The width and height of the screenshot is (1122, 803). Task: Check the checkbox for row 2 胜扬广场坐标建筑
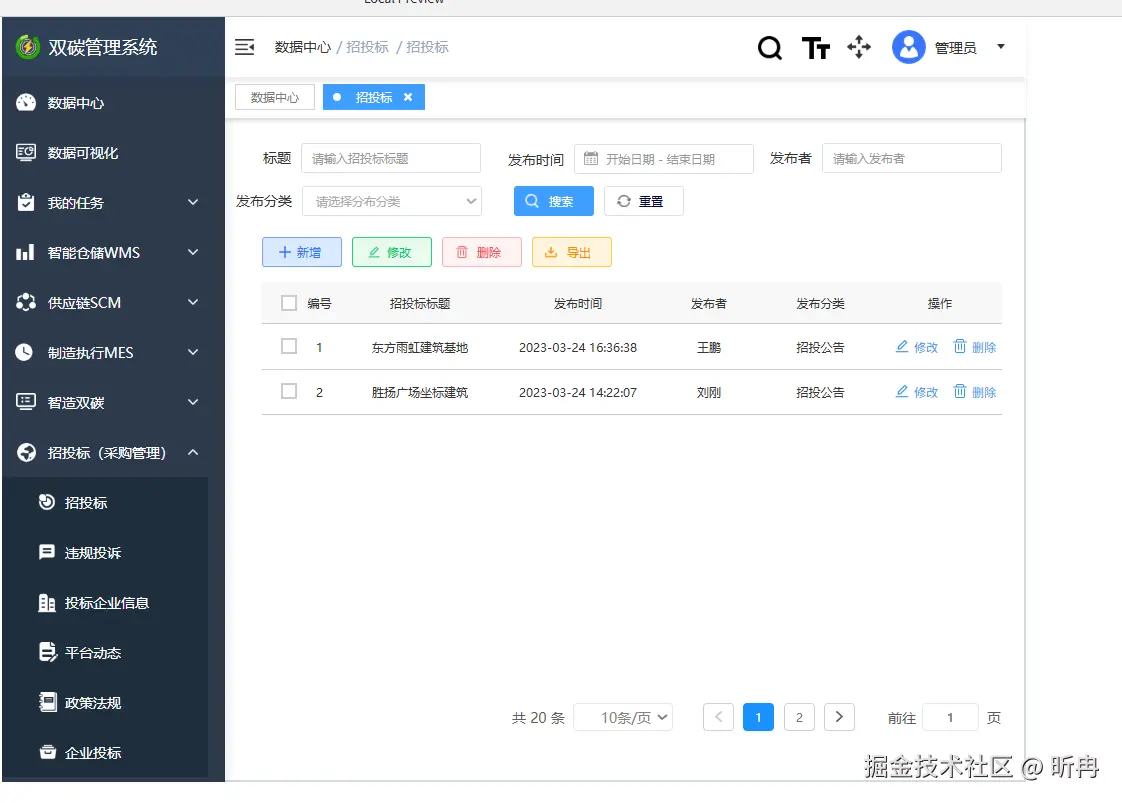click(289, 391)
